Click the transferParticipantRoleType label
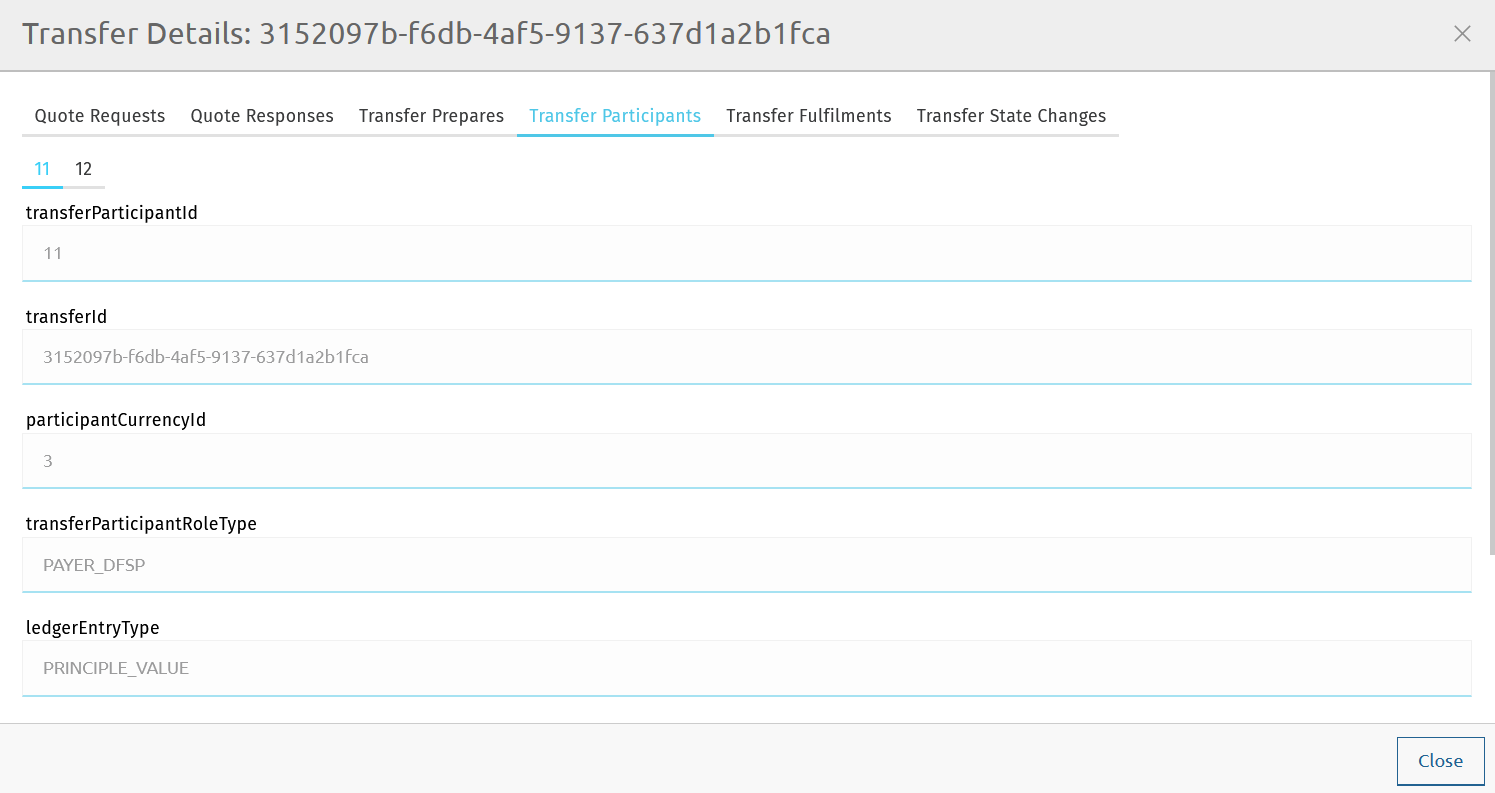The image size is (1495, 793). [x=141, y=524]
